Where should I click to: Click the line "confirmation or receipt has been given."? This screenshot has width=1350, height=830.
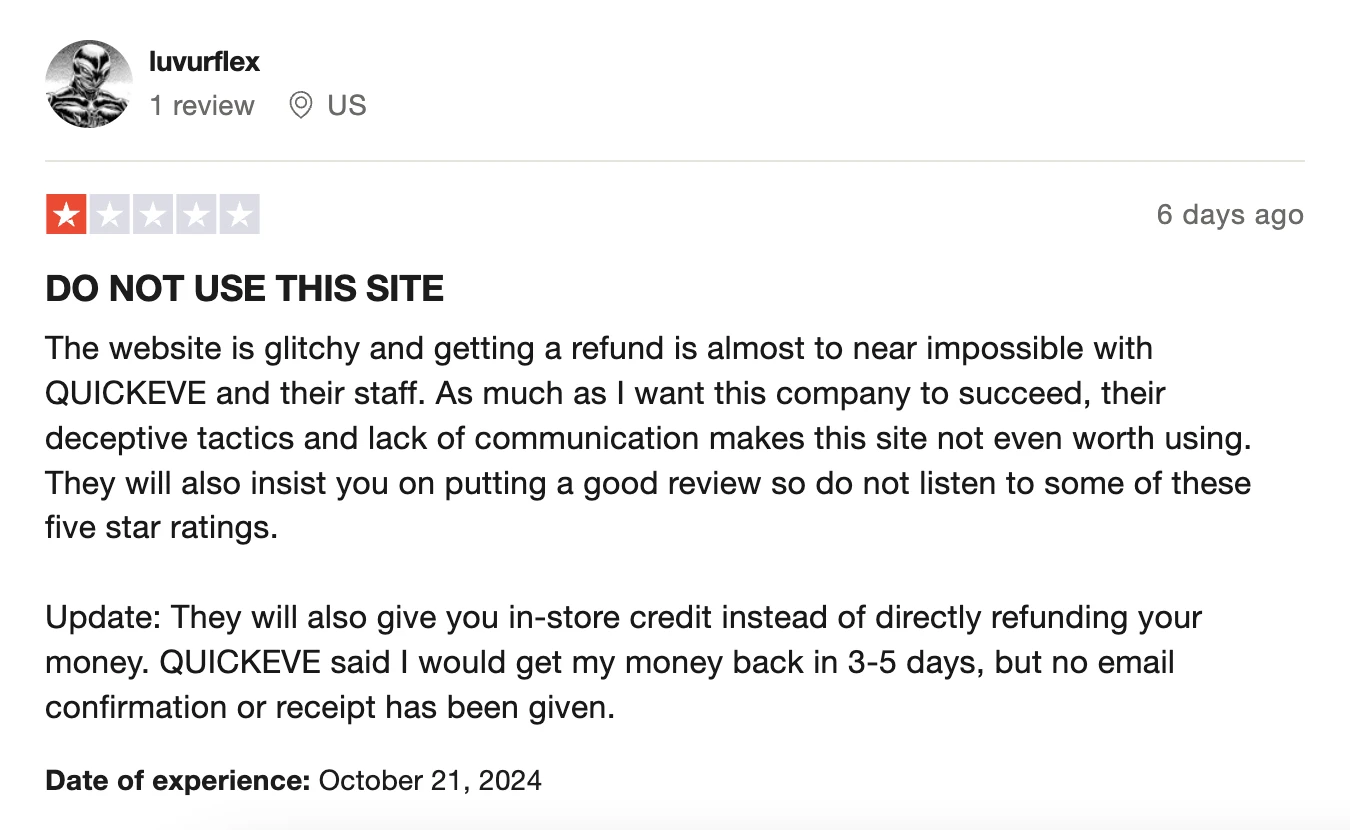coord(330,707)
